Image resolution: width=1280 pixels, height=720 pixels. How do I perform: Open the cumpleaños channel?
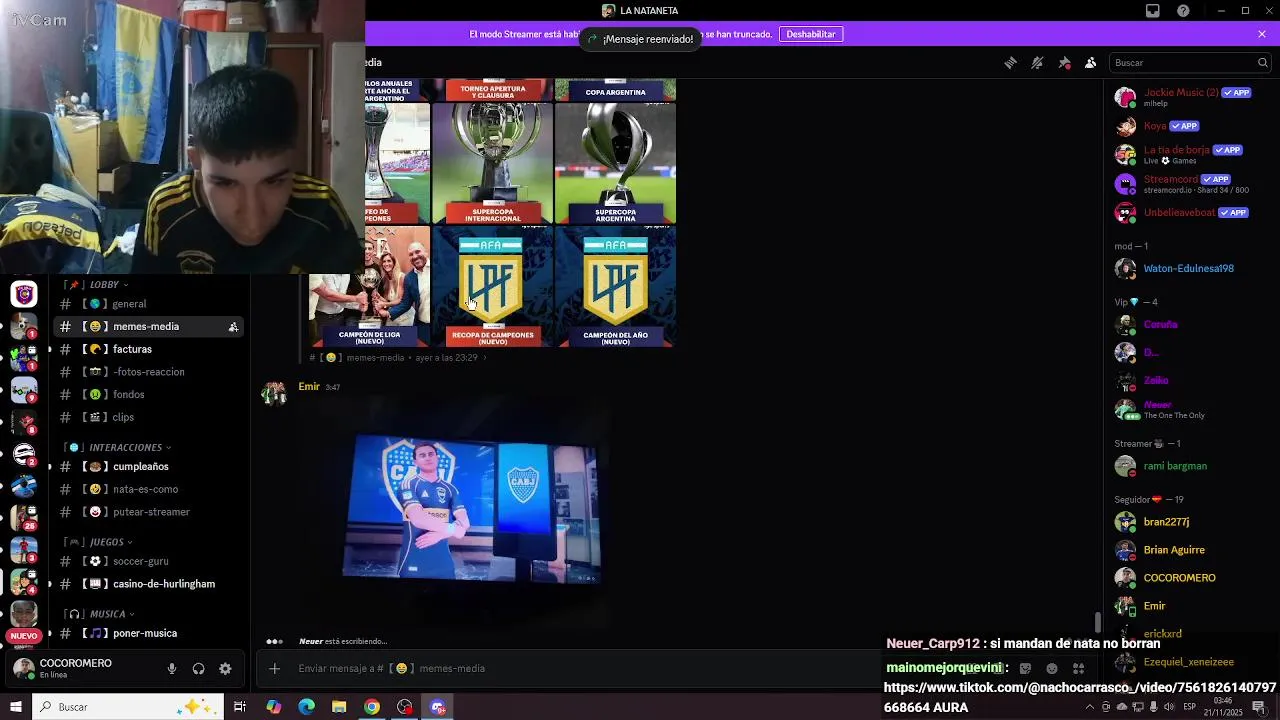pos(150,467)
